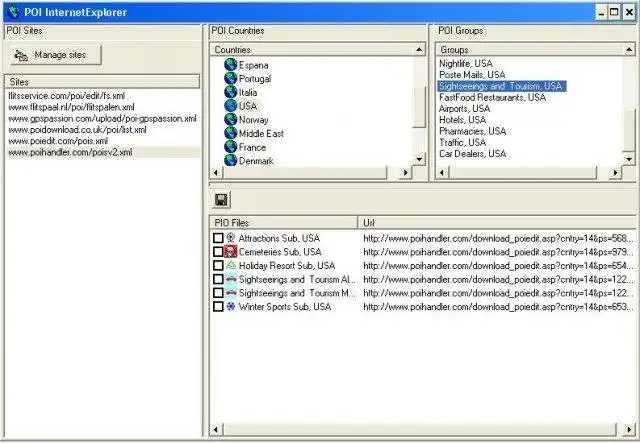The height and width of the screenshot is (443, 640).
Task: Click the globe icon beside Italia
Action: click(231, 92)
